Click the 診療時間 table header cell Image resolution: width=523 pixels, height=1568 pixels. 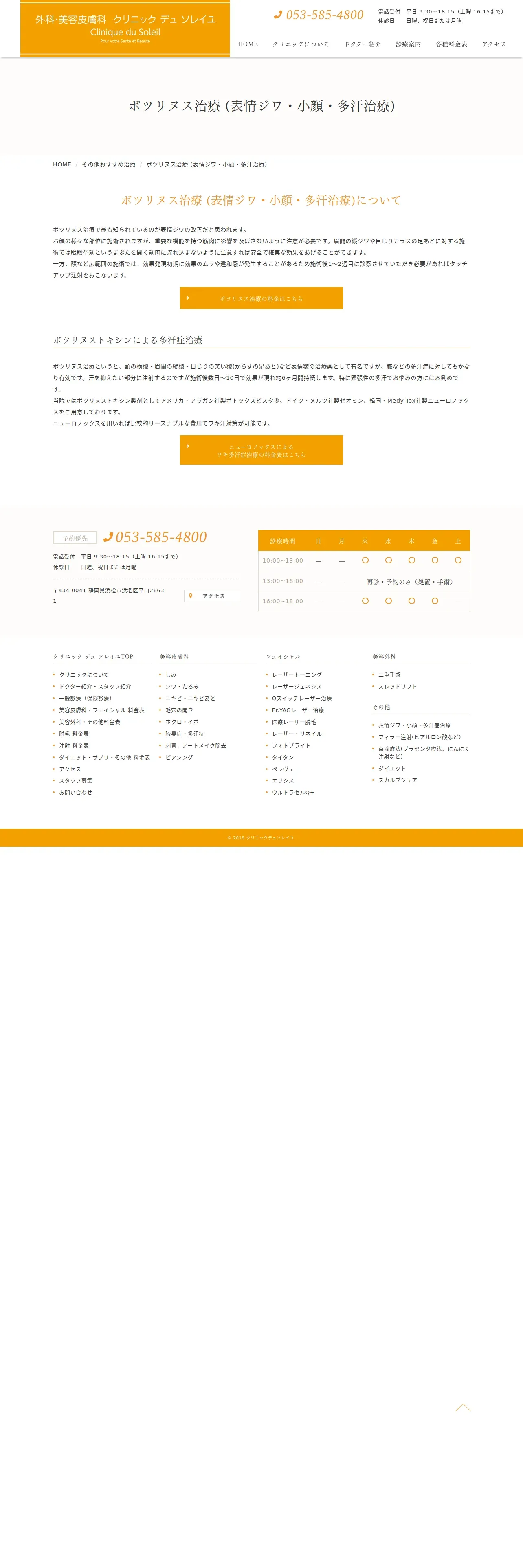tap(283, 541)
